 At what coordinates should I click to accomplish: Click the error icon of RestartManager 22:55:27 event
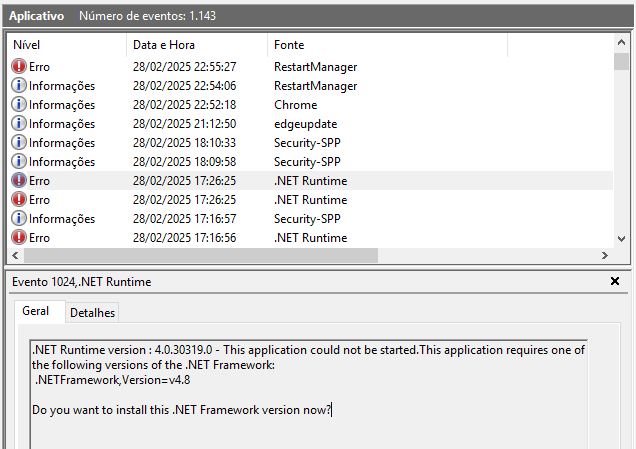(x=19, y=66)
